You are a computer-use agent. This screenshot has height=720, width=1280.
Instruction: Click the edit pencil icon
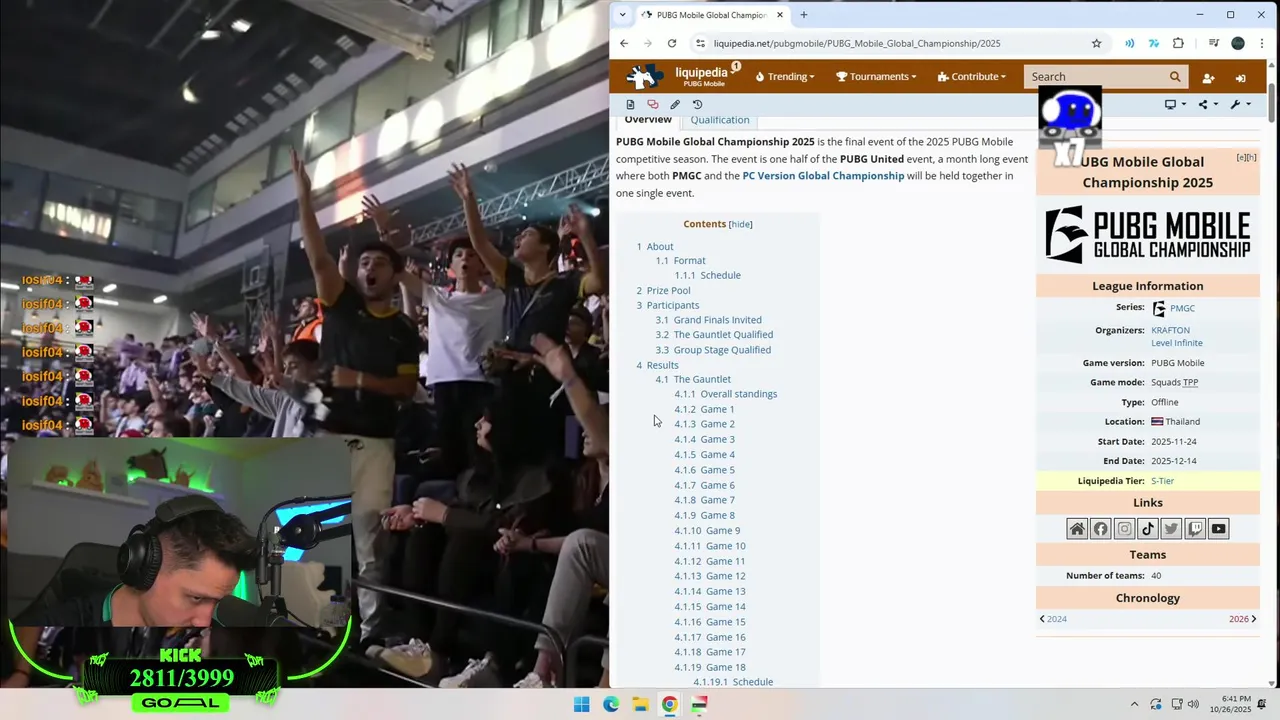coord(675,104)
